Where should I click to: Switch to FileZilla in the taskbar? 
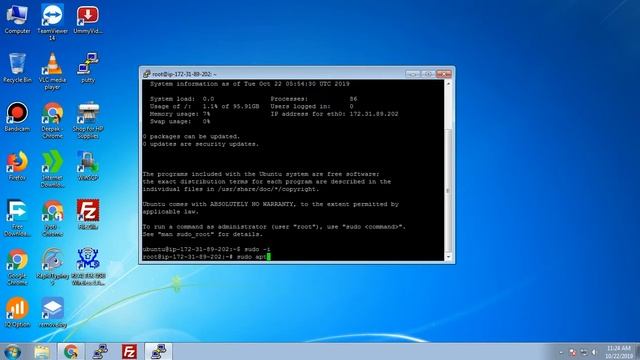point(129,352)
